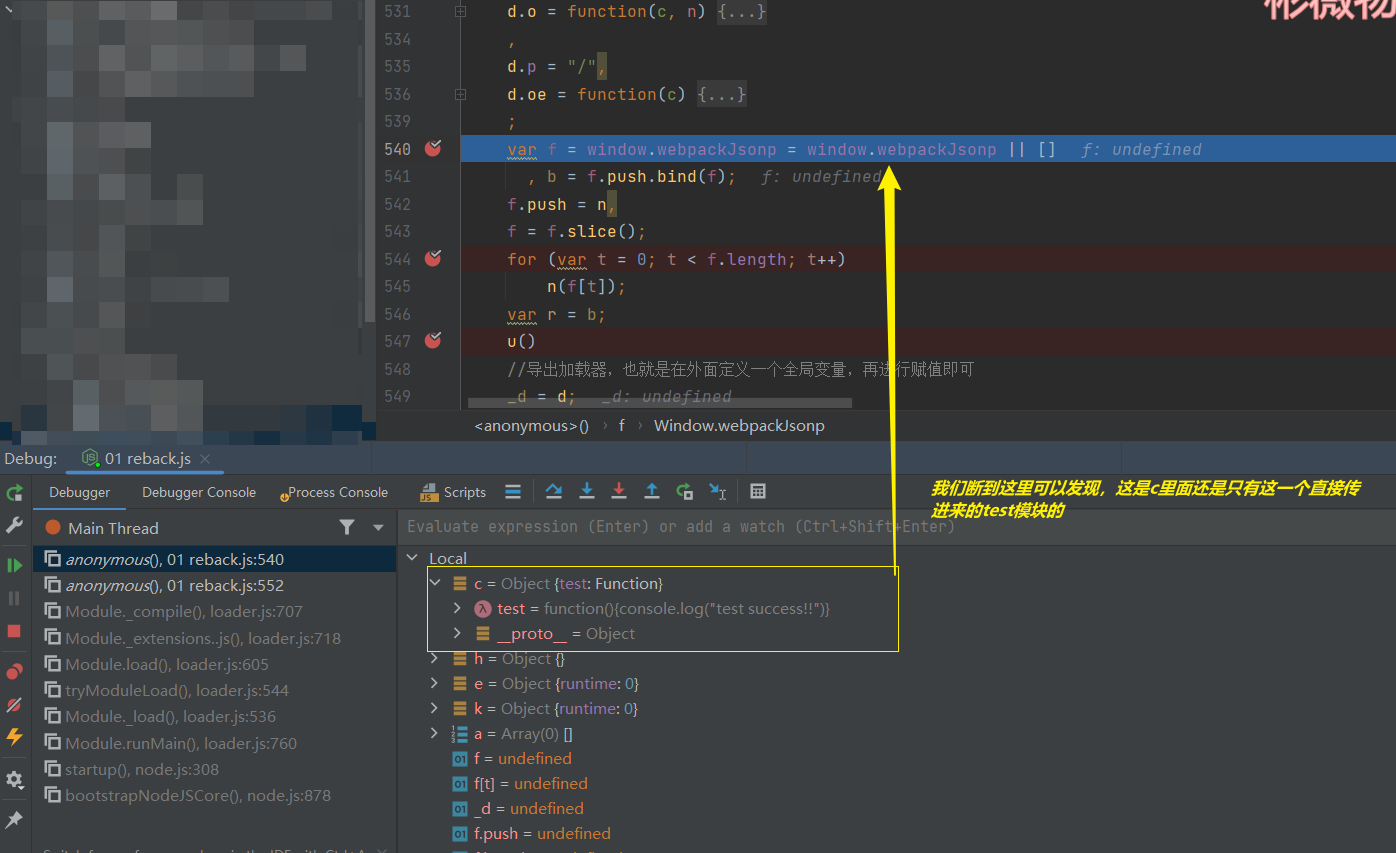Expand the test function entry
This screenshot has width=1396, height=853.
[457, 608]
